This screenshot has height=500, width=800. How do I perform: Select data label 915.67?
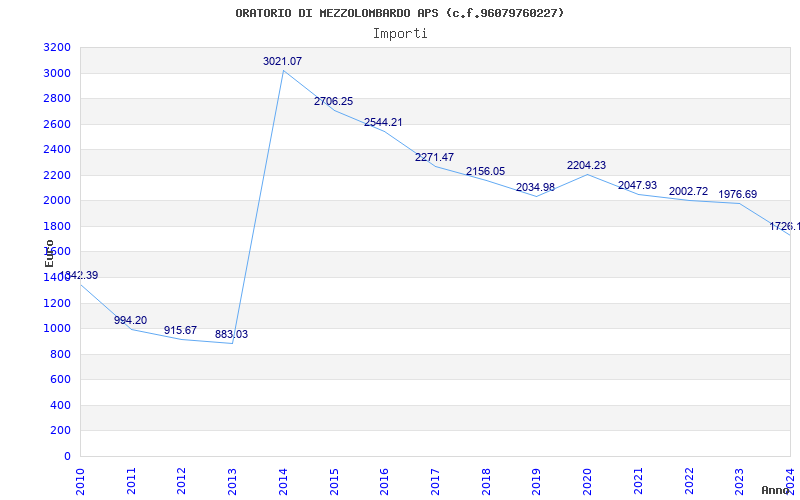pyautogui.click(x=180, y=330)
